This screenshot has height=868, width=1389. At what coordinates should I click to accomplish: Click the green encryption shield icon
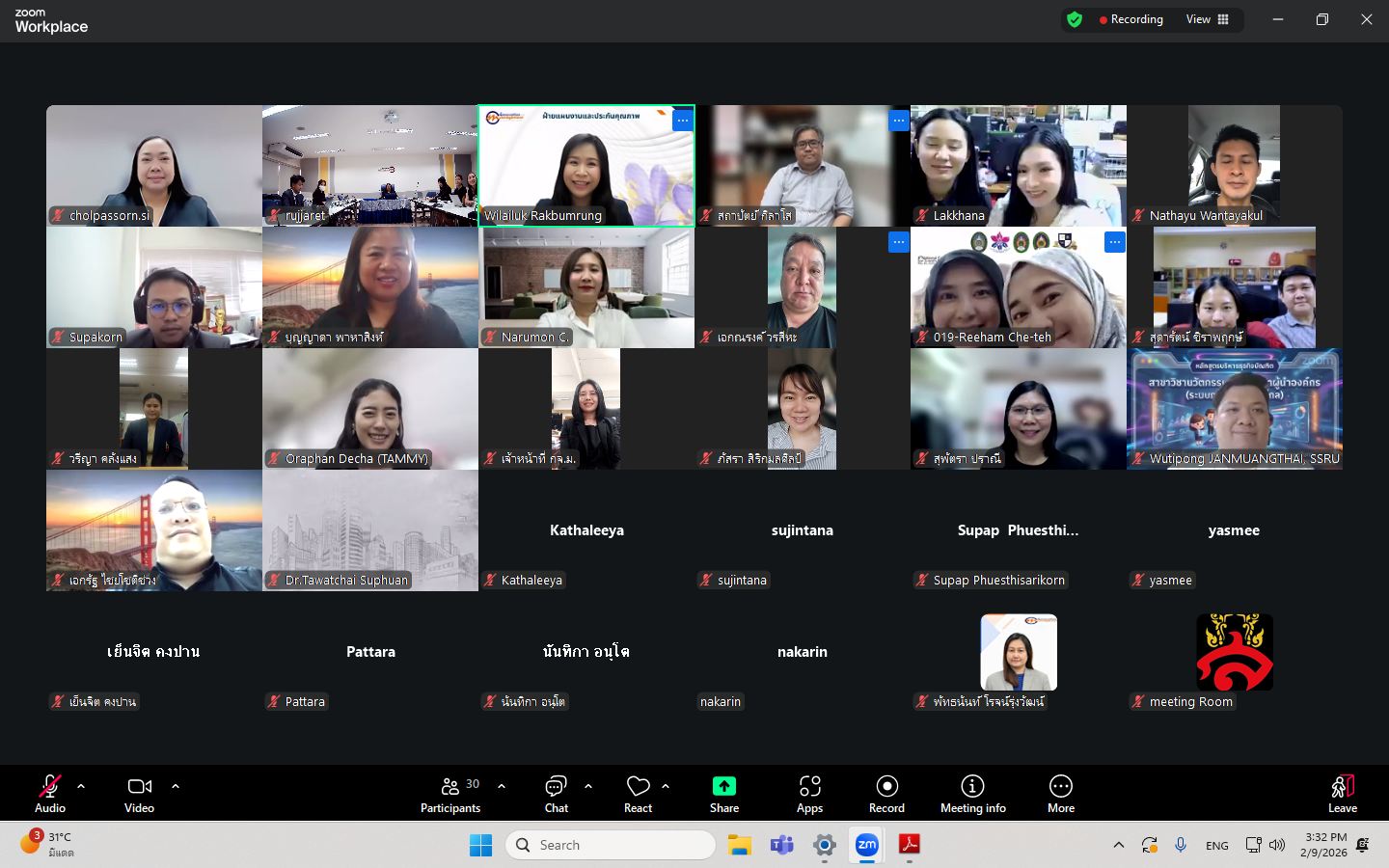coord(1075,19)
